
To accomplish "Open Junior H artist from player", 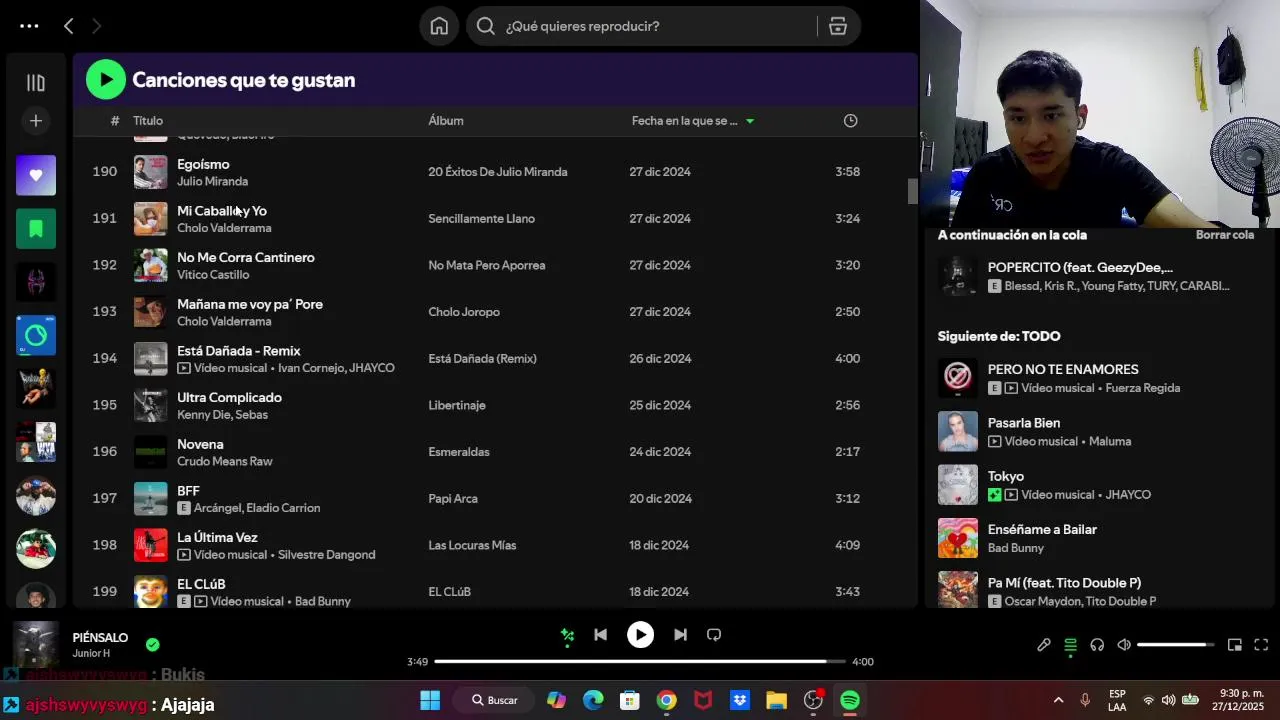I will point(91,653).
